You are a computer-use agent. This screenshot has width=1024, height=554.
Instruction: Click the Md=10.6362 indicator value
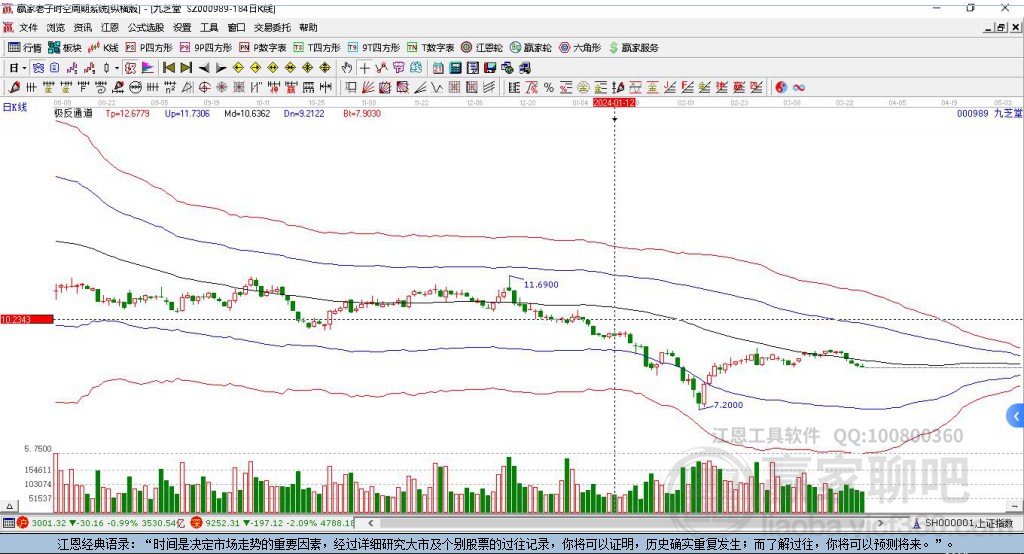pyautogui.click(x=247, y=113)
